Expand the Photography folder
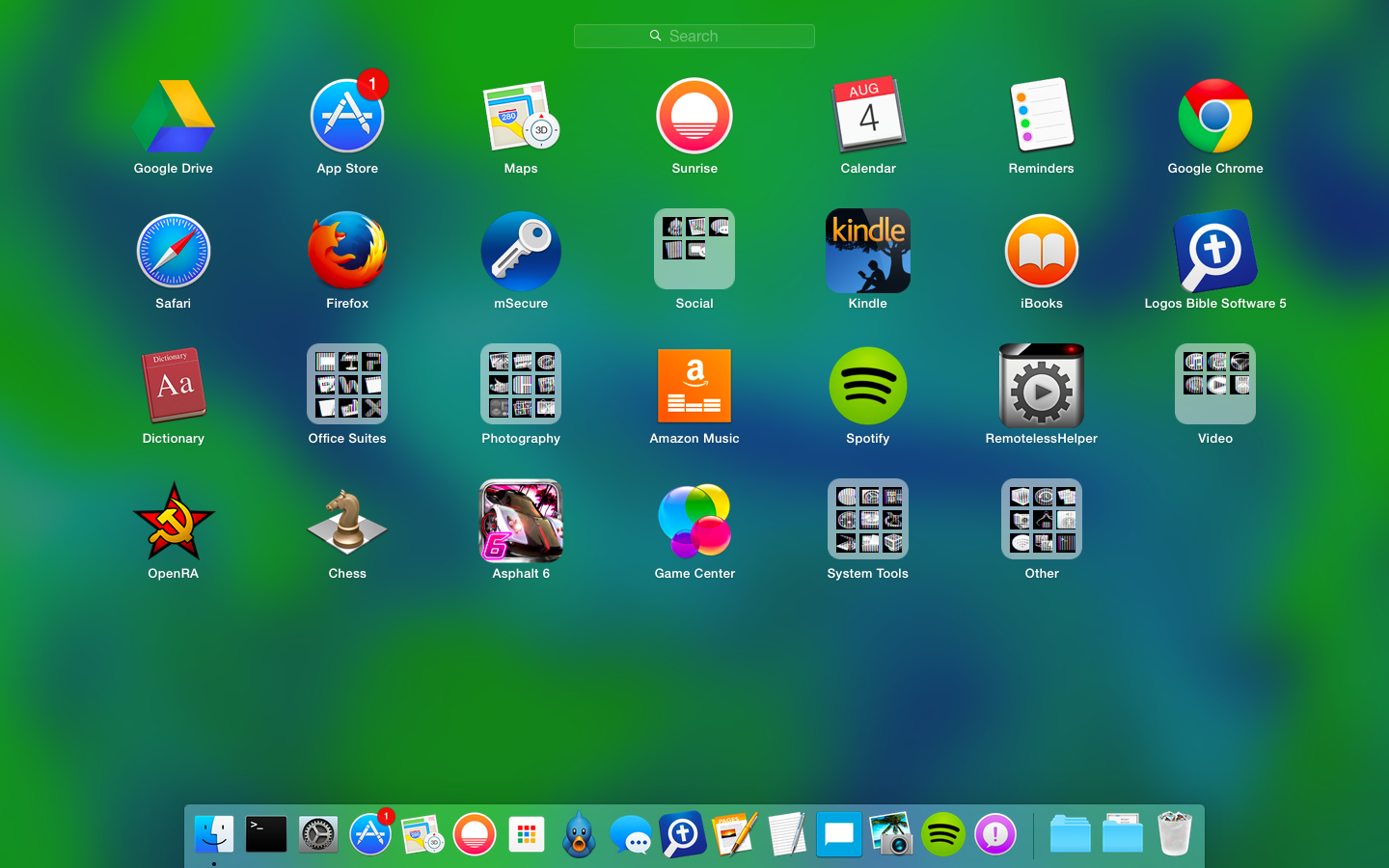 pyautogui.click(x=521, y=384)
